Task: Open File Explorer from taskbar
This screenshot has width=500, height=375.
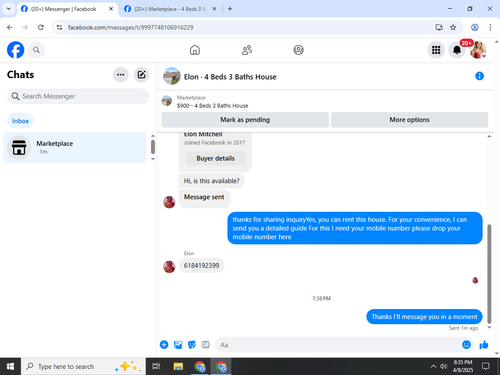Action: (x=178, y=367)
